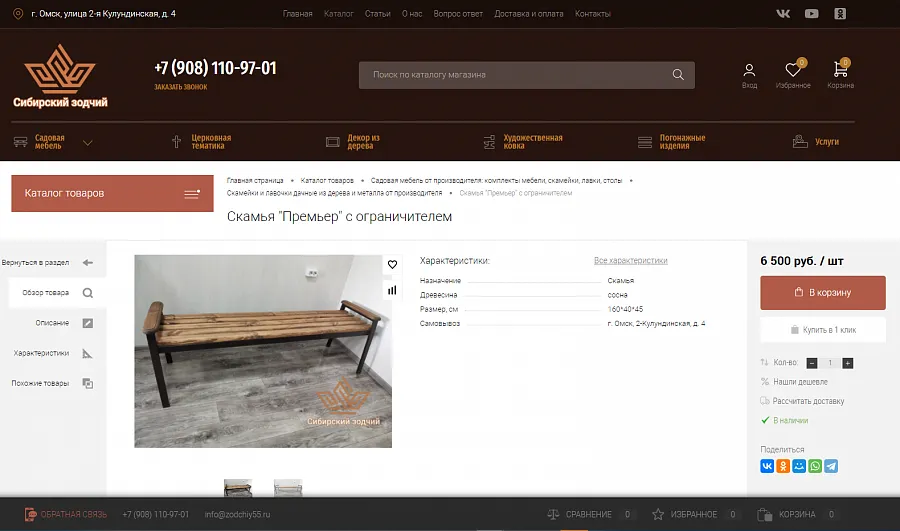
Task: Click the ruler icon beside Характеристики
Action: click(87, 353)
